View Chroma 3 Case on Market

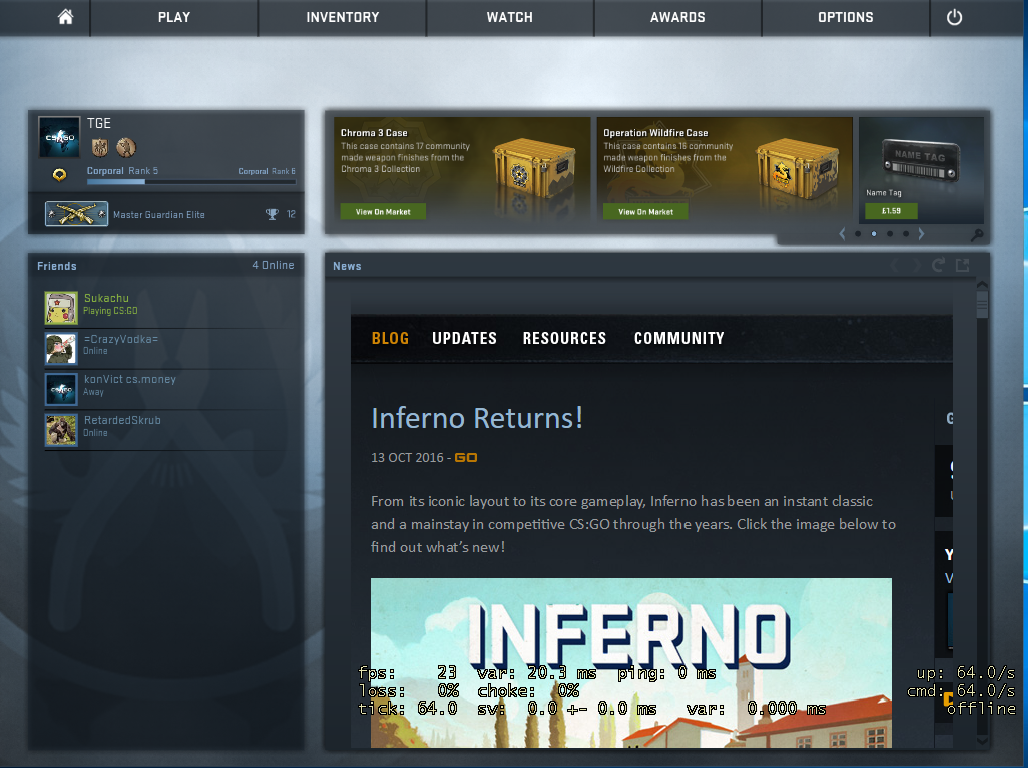[383, 212]
